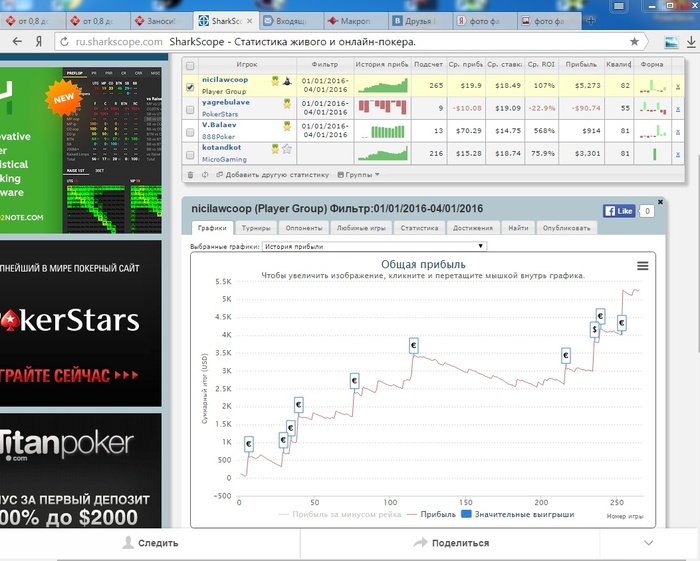
Task: Toggle the Значительные выигрыши legend series
Action: tap(517, 515)
